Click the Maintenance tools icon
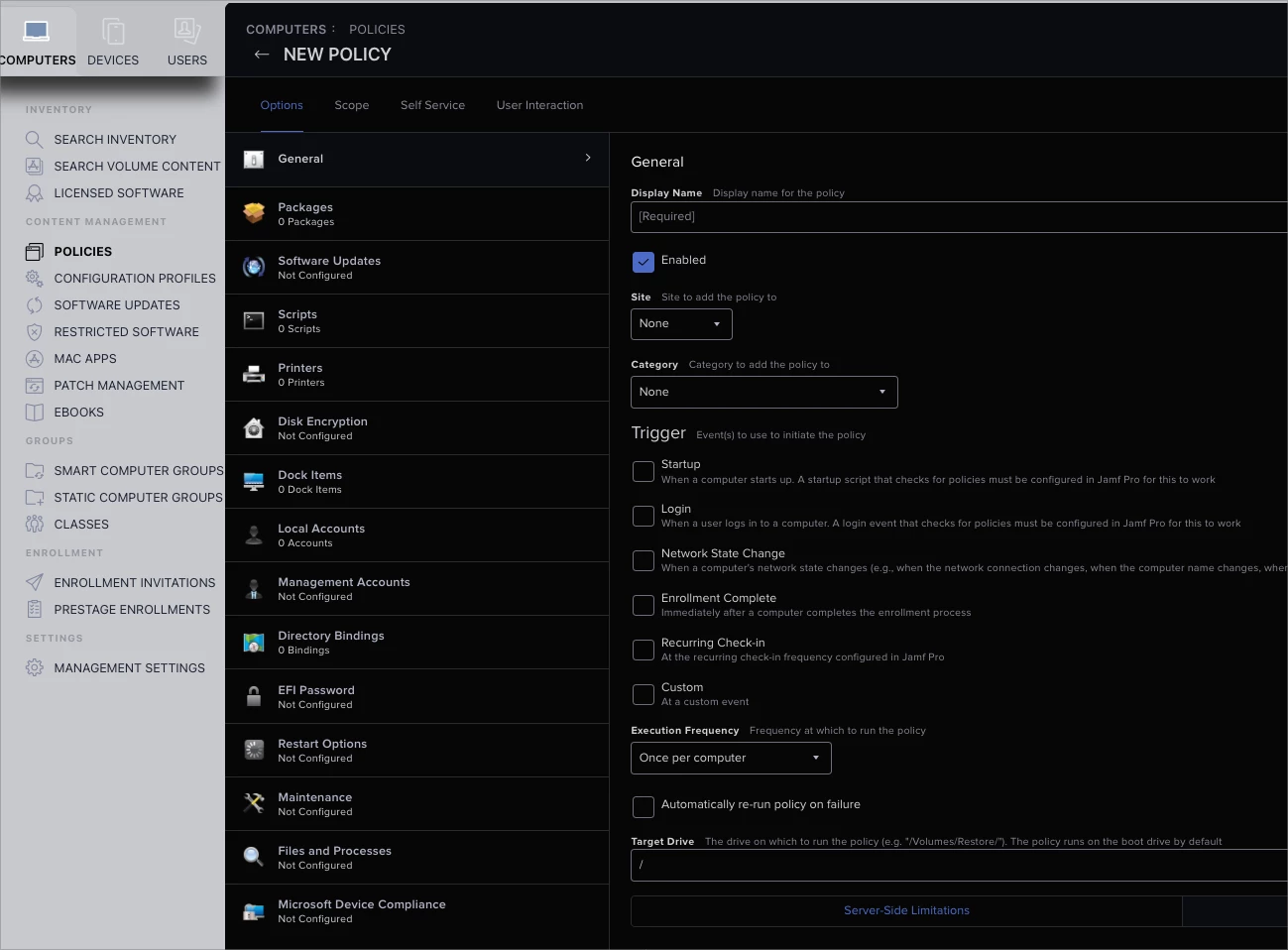 click(x=254, y=803)
